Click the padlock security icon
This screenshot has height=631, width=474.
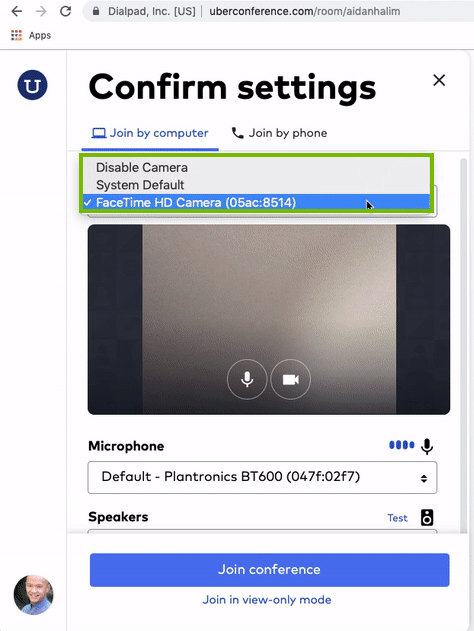96,11
